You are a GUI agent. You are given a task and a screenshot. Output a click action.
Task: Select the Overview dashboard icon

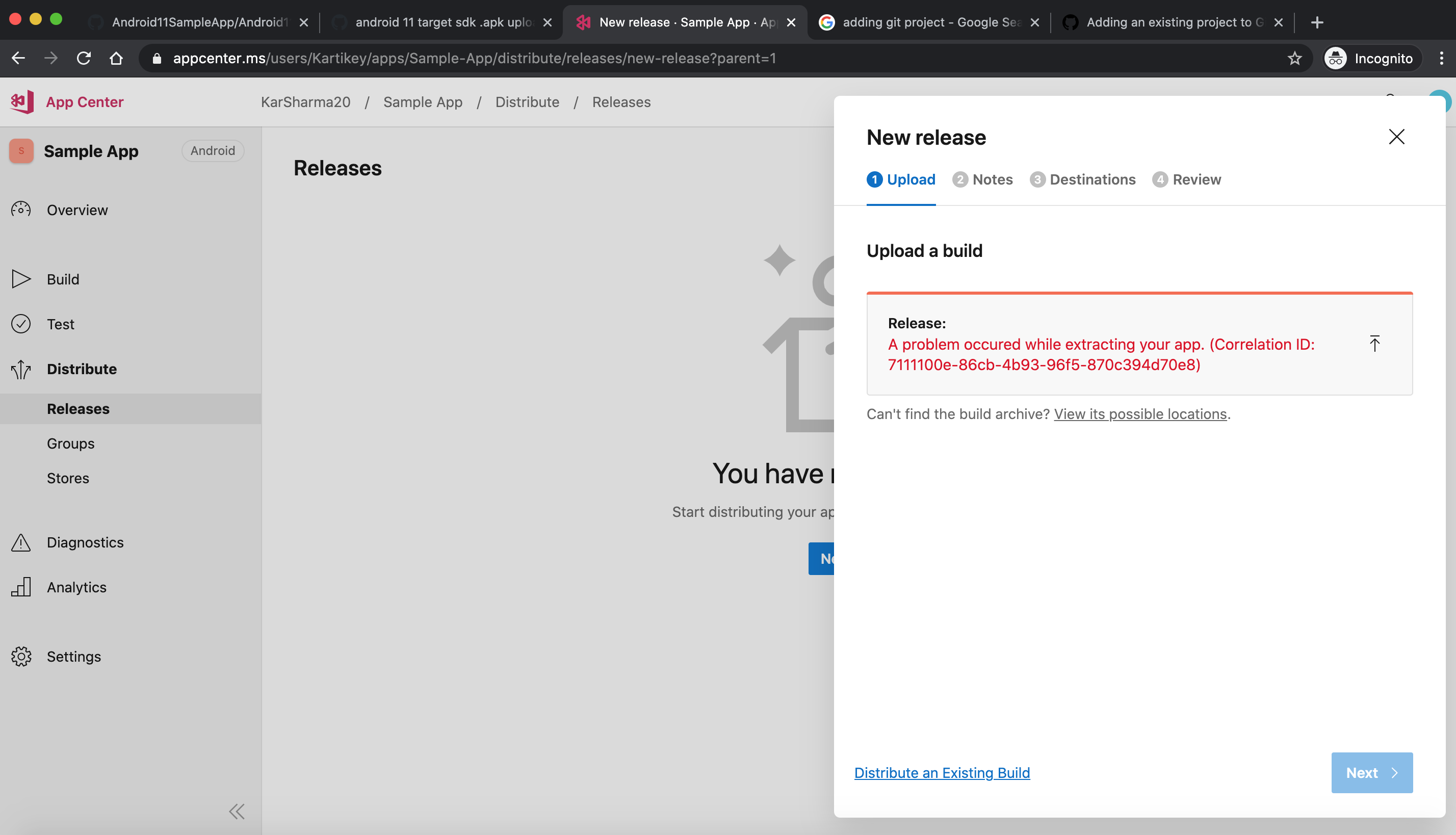(x=20, y=210)
